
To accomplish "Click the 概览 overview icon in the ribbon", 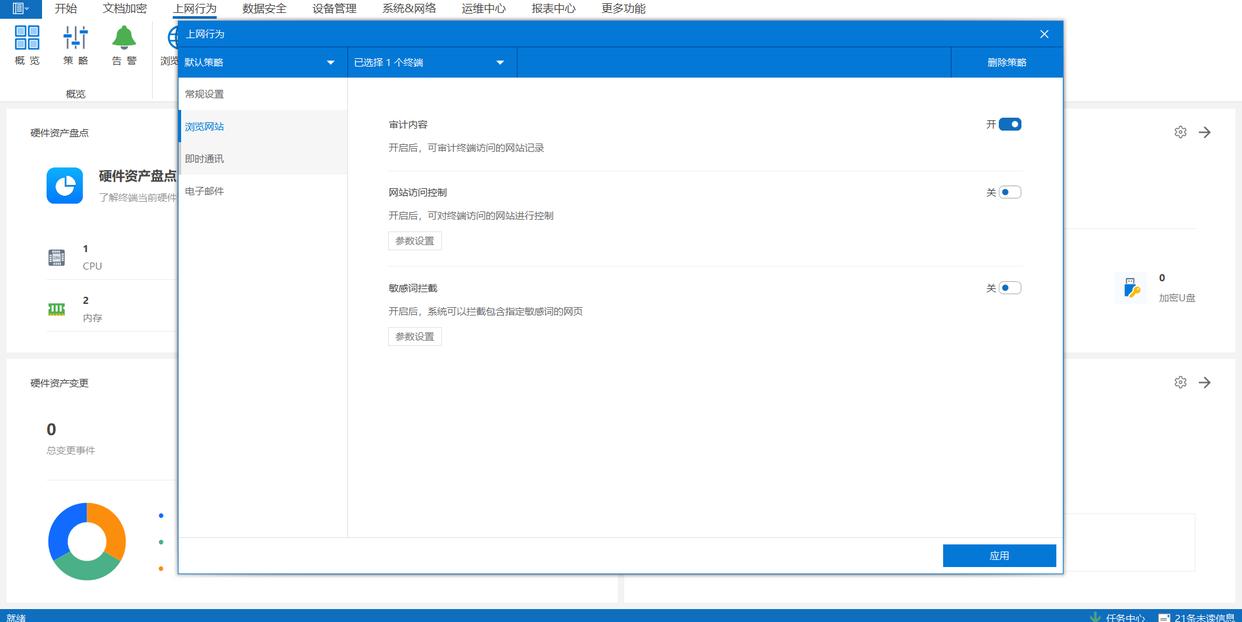I will click(x=27, y=39).
